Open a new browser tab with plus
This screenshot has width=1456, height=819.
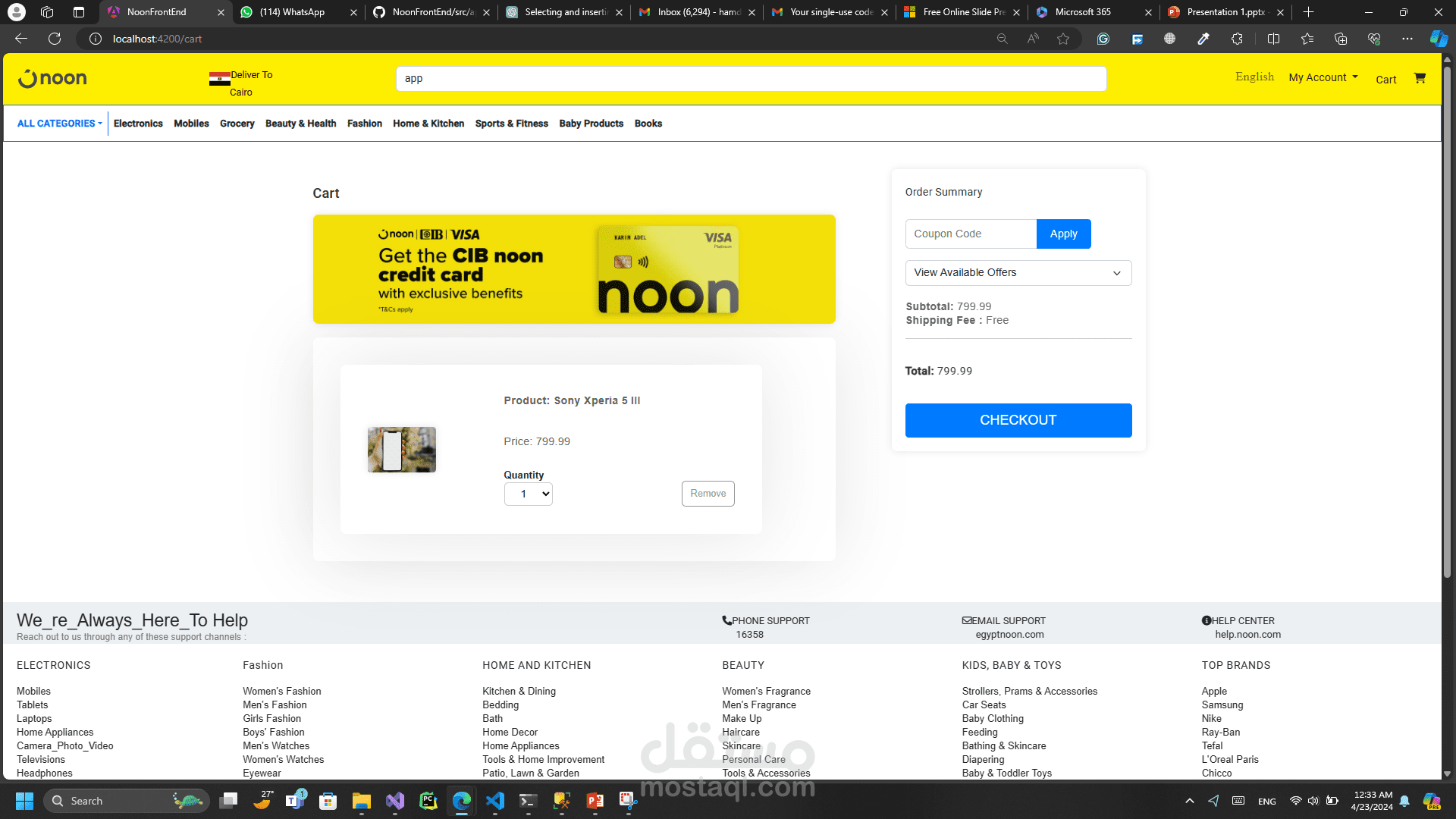tap(1308, 12)
